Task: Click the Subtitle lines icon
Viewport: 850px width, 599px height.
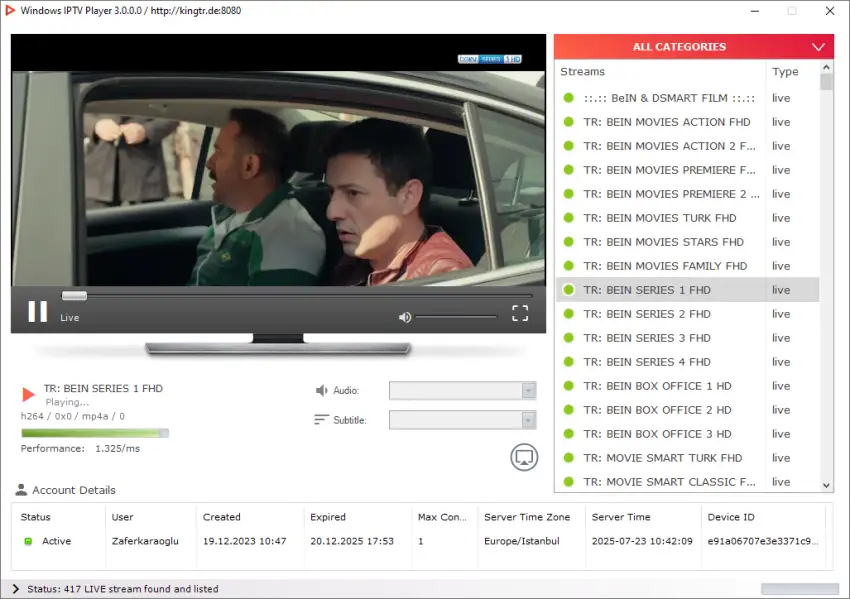Action: tap(321, 420)
